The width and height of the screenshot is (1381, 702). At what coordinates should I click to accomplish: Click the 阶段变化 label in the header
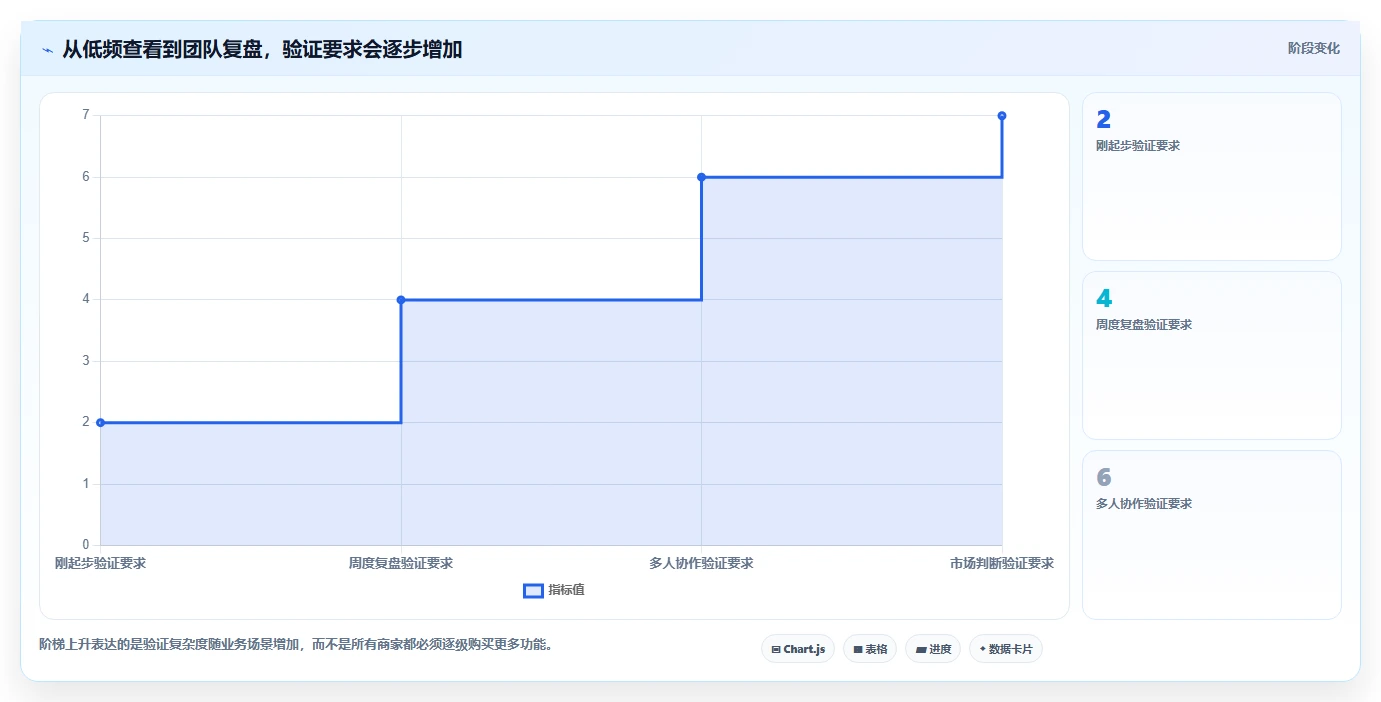(1313, 48)
